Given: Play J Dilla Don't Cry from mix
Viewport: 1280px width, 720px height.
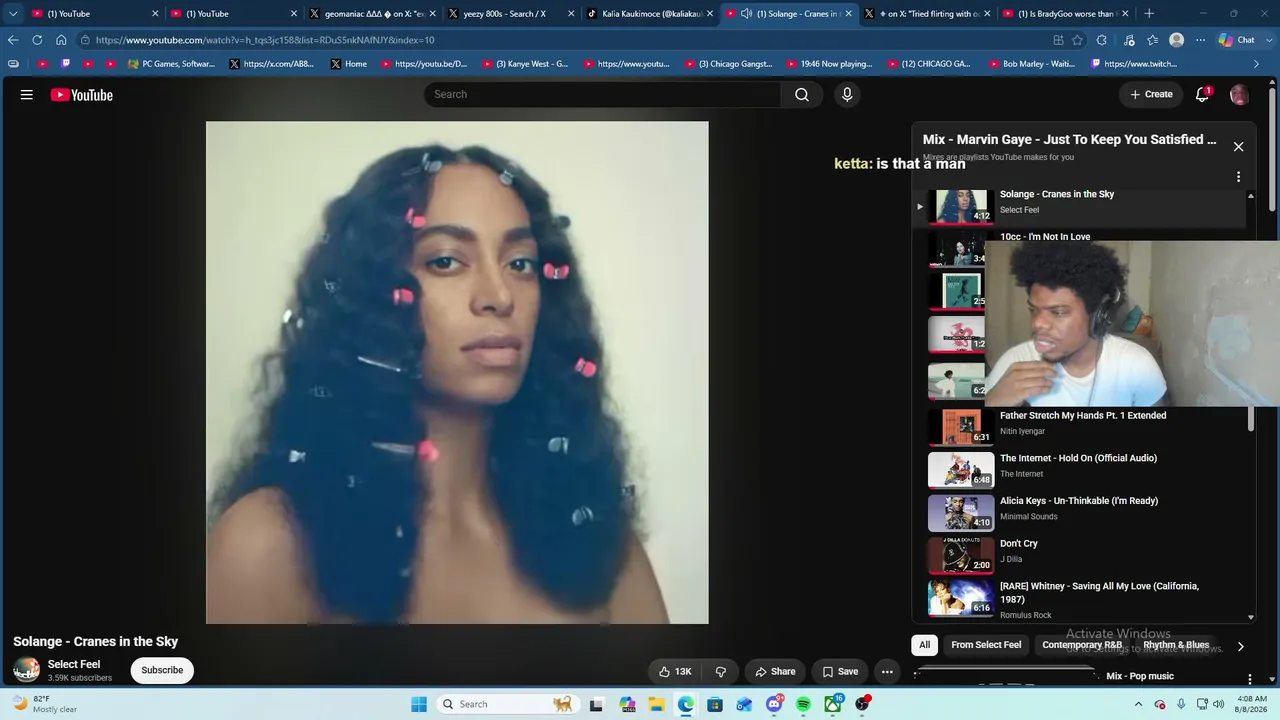Looking at the screenshot, I should 1019,544.
